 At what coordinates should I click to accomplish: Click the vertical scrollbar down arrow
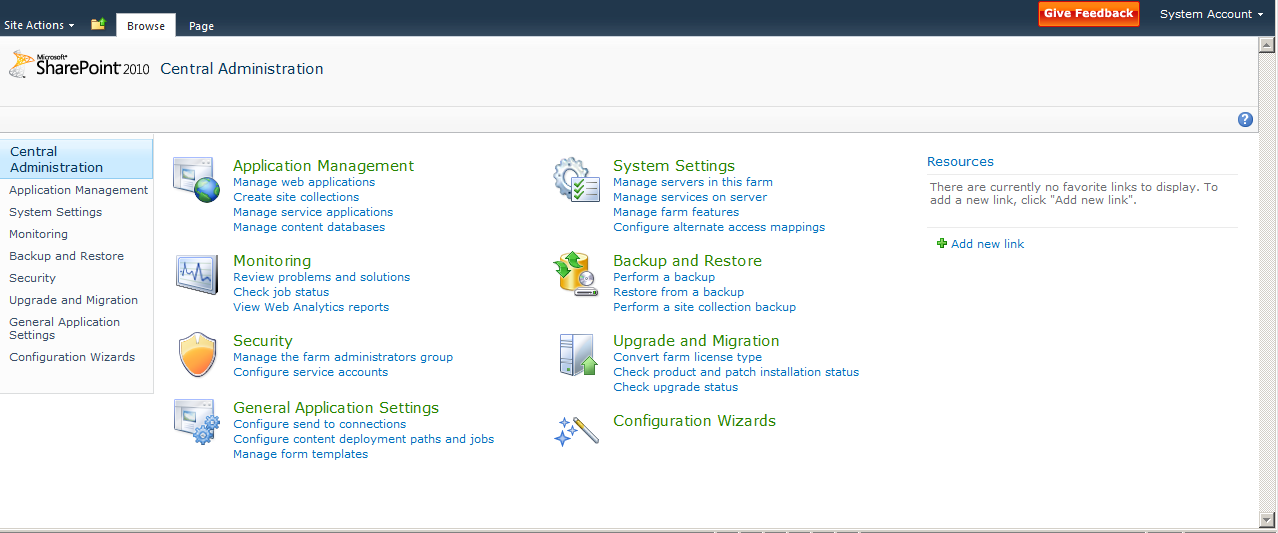(x=1268, y=518)
